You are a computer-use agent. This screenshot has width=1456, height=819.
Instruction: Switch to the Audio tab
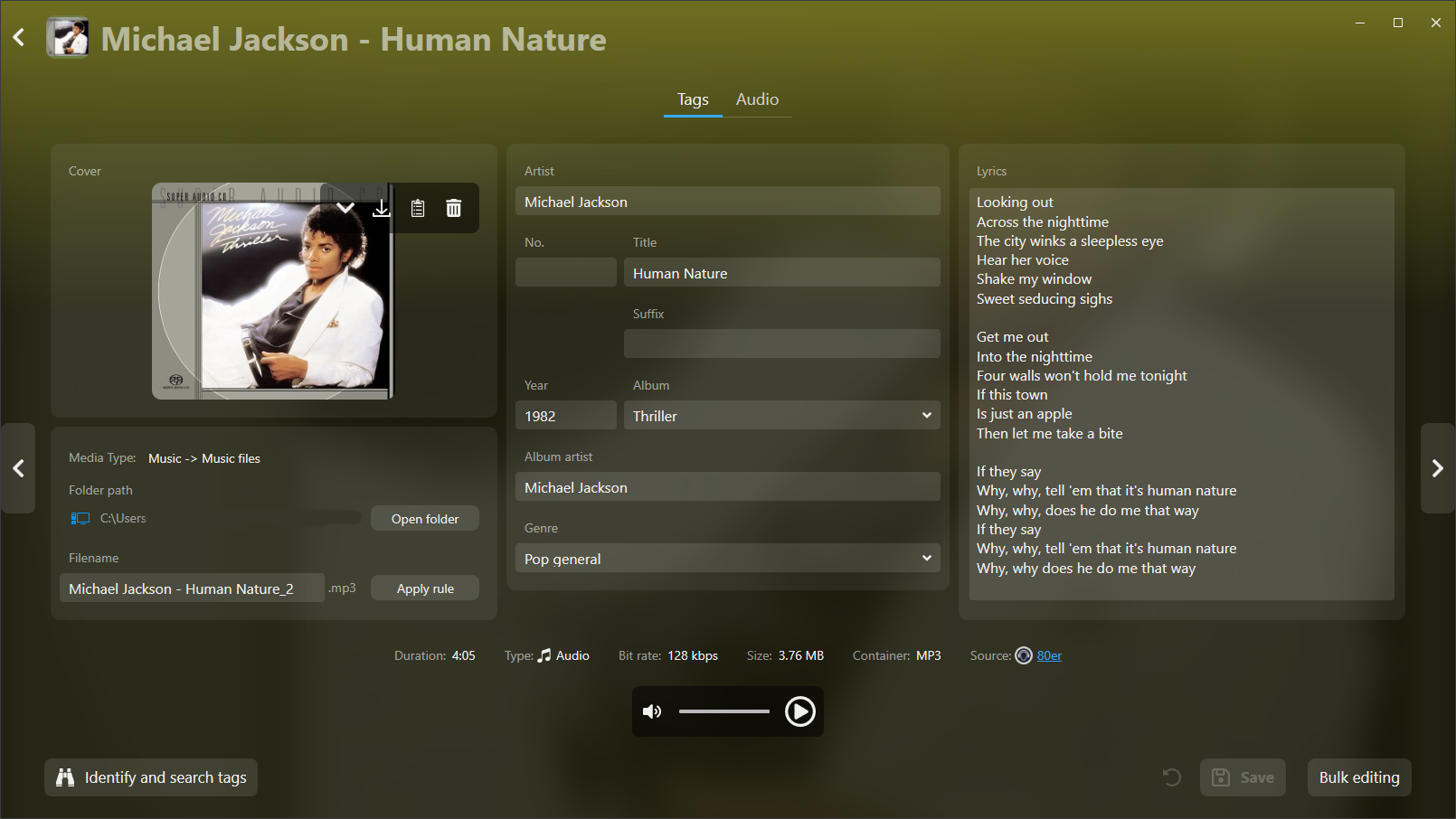757,99
